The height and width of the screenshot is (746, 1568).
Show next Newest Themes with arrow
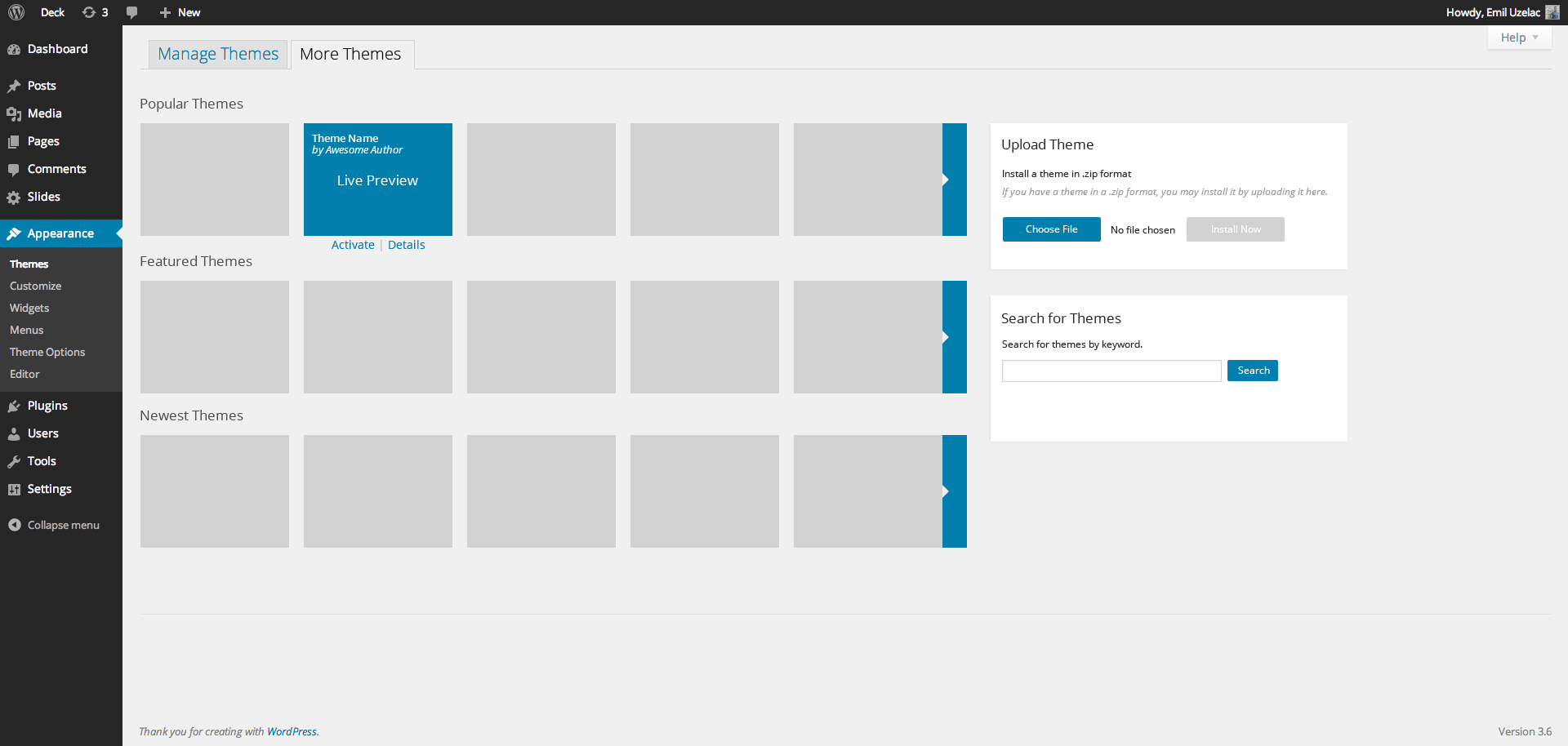coord(954,491)
